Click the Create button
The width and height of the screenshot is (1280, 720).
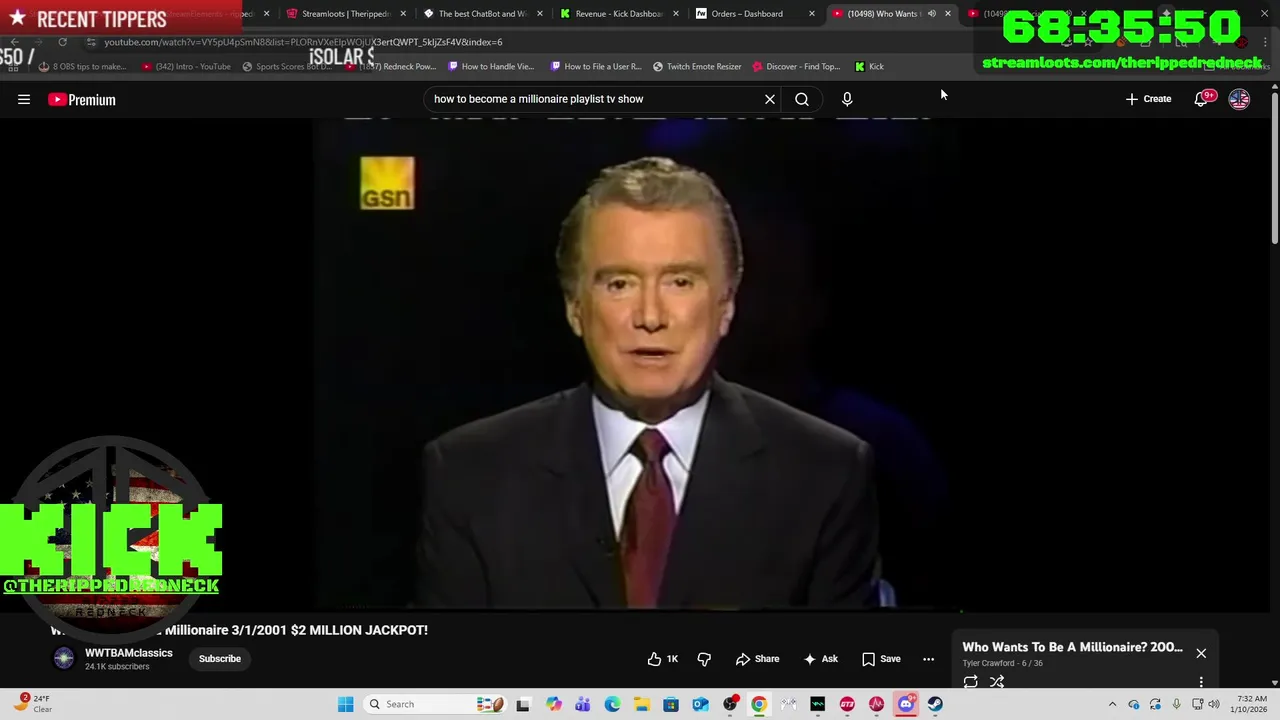[x=1148, y=99]
